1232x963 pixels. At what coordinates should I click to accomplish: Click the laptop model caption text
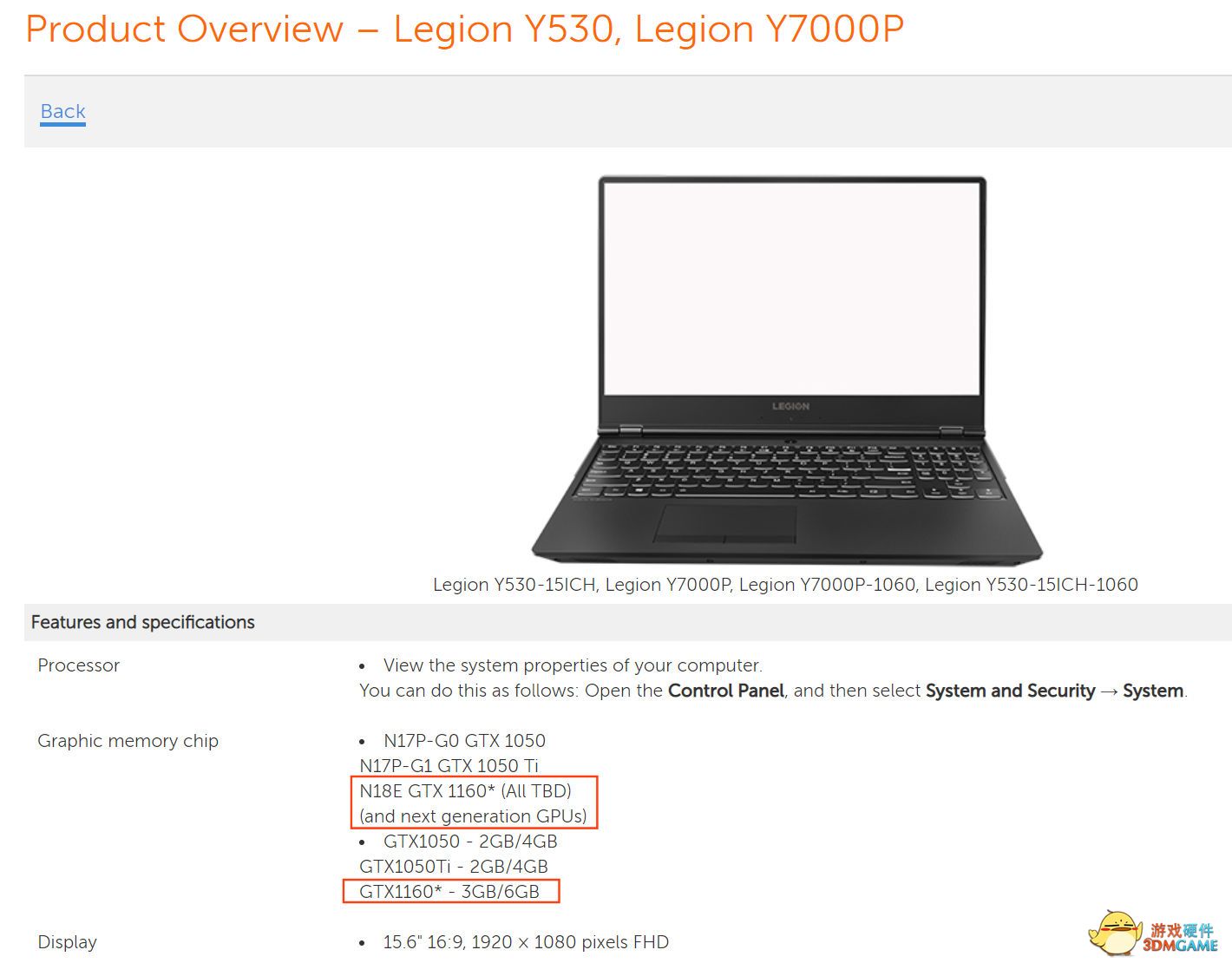(785, 585)
